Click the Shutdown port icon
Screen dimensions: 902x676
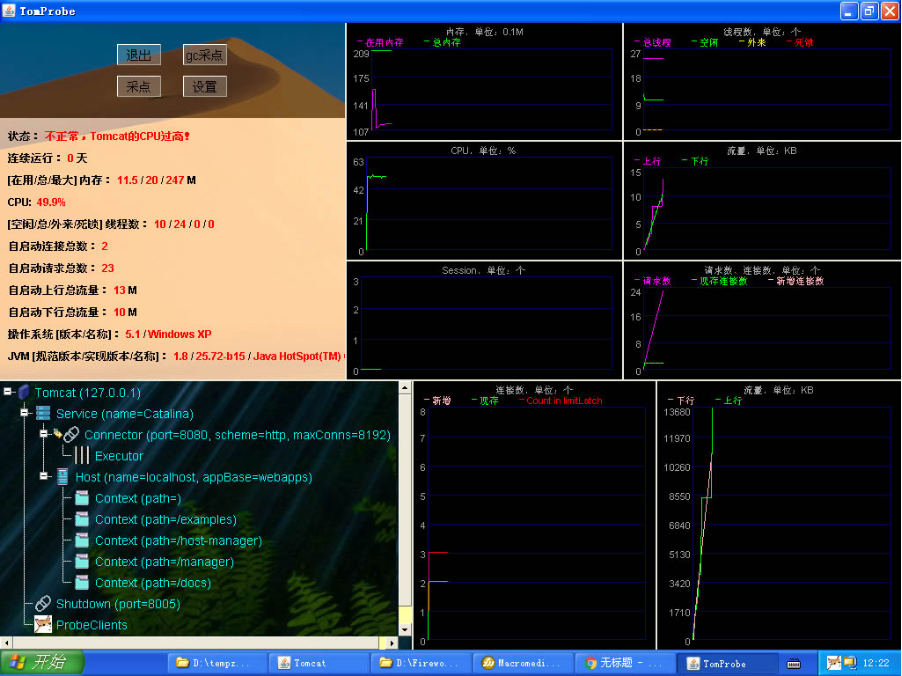pyautogui.click(x=43, y=604)
